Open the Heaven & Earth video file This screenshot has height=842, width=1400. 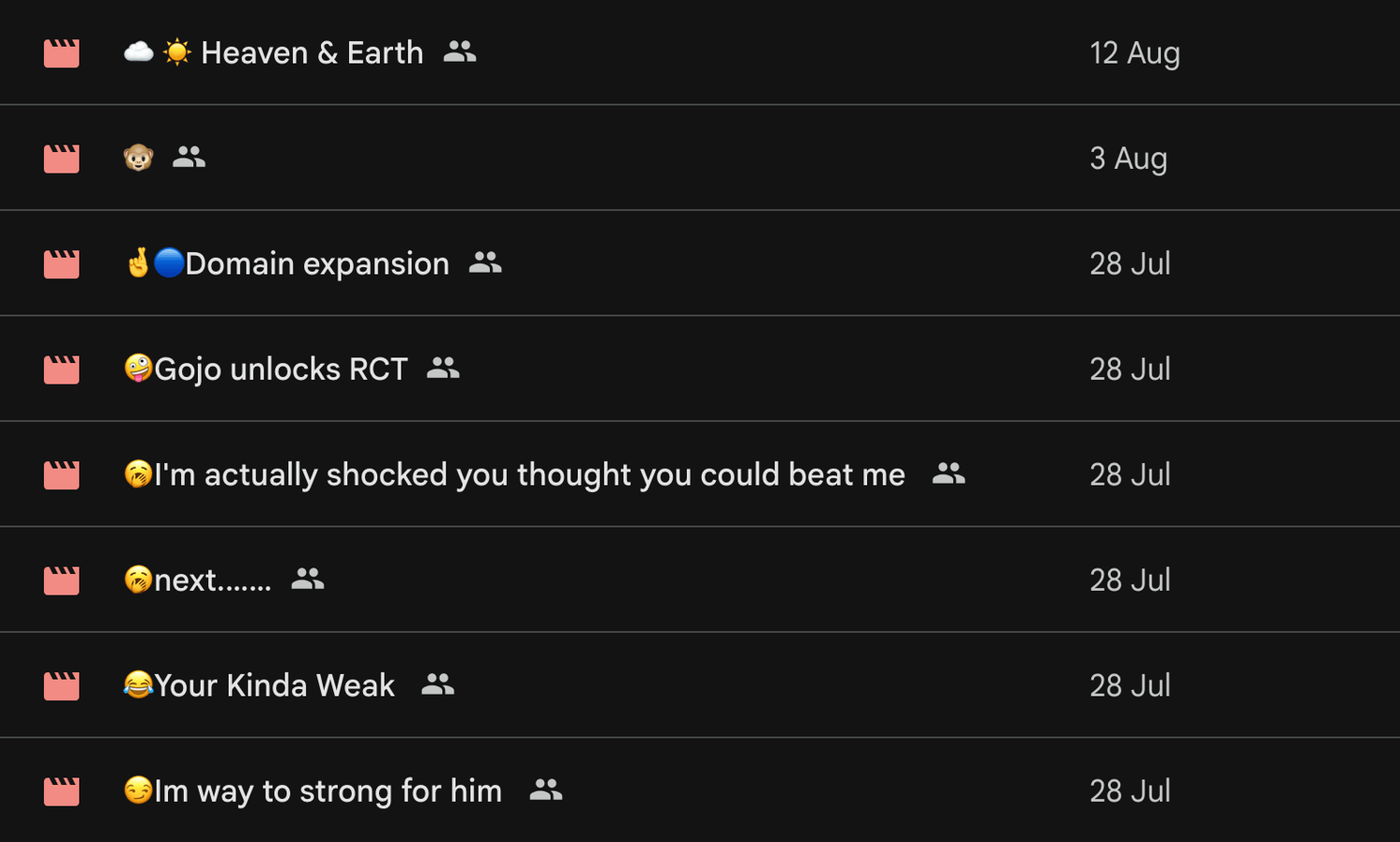(x=312, y=53)
